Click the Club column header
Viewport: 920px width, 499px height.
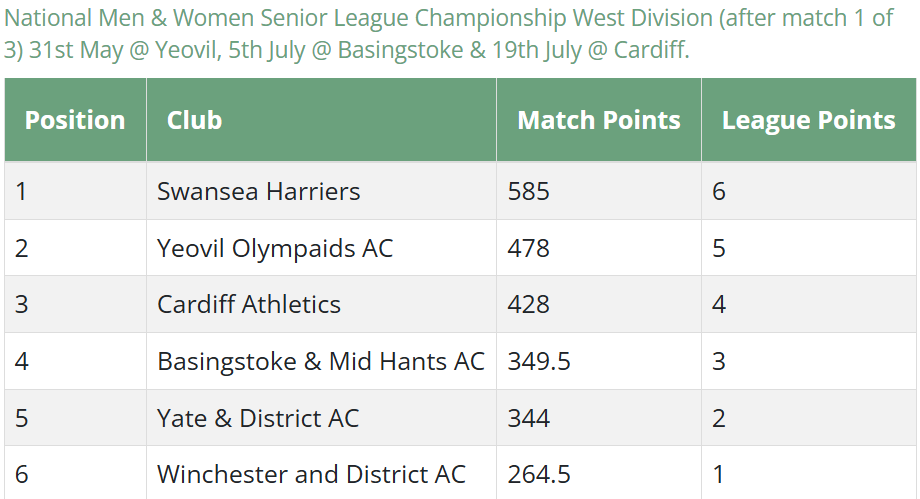click(322, 120)
